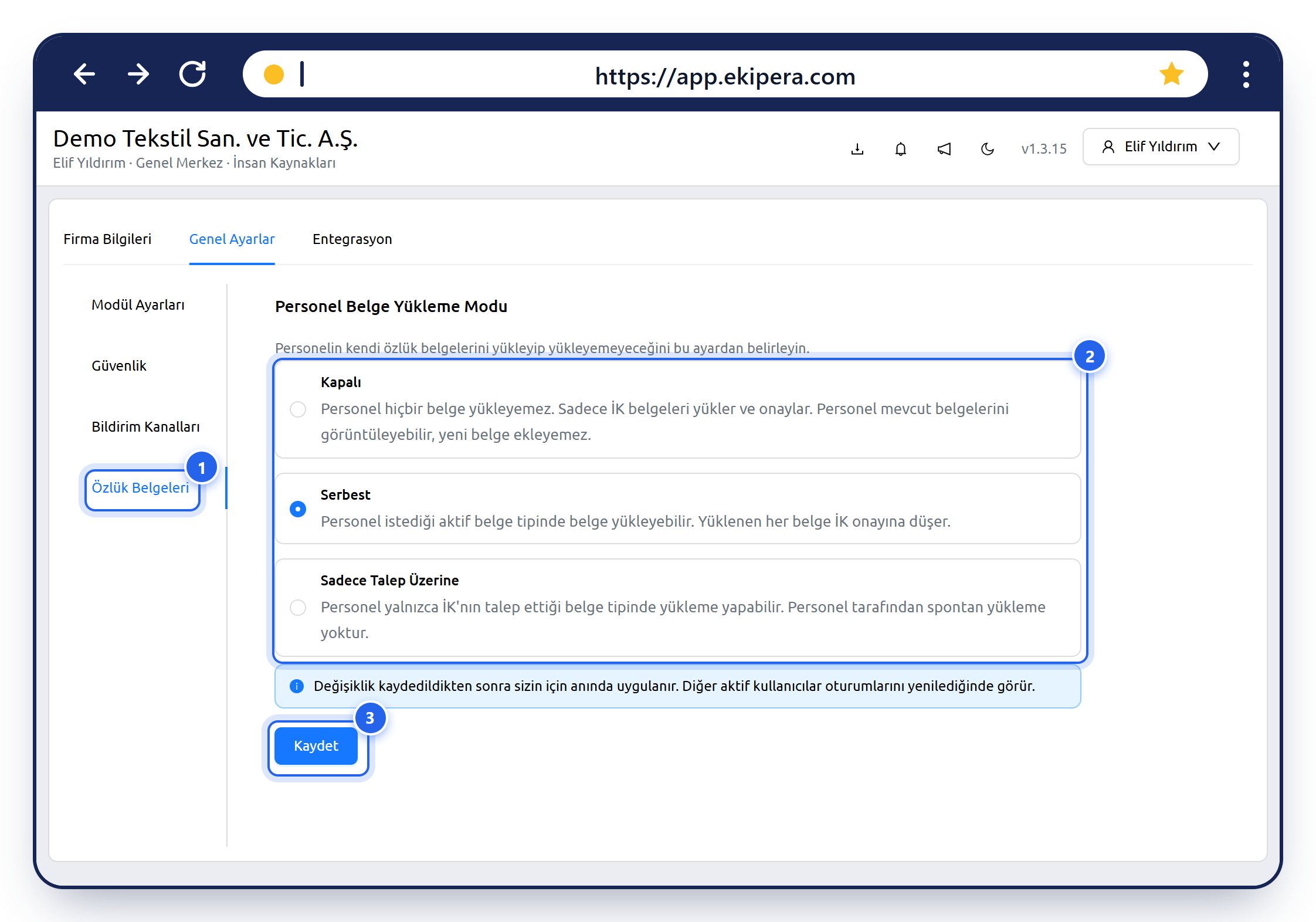Open notifications bell icon
The width and height of the screenshot is (1316, 922).
click(901, 149)
